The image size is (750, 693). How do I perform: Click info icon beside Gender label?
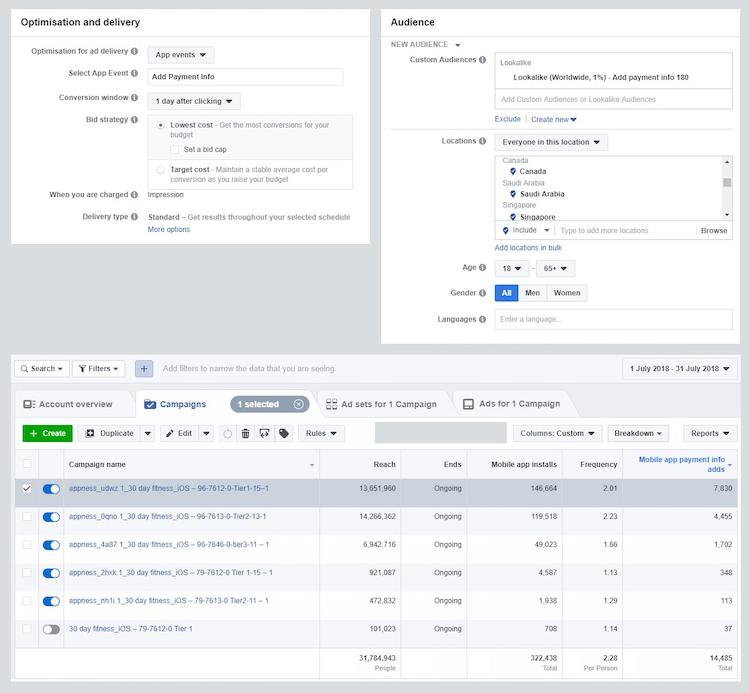483,293
